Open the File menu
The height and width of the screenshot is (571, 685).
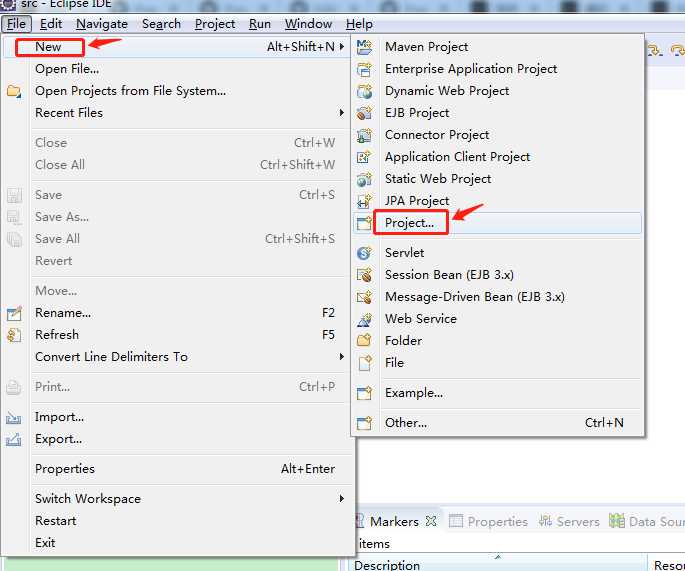coord(17,24)
